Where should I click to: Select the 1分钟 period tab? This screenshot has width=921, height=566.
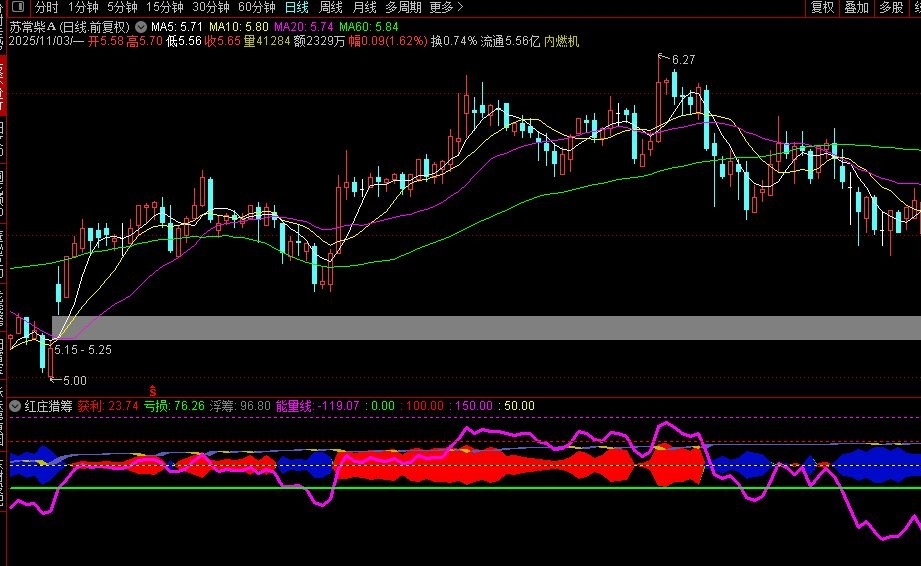[83, 8]
